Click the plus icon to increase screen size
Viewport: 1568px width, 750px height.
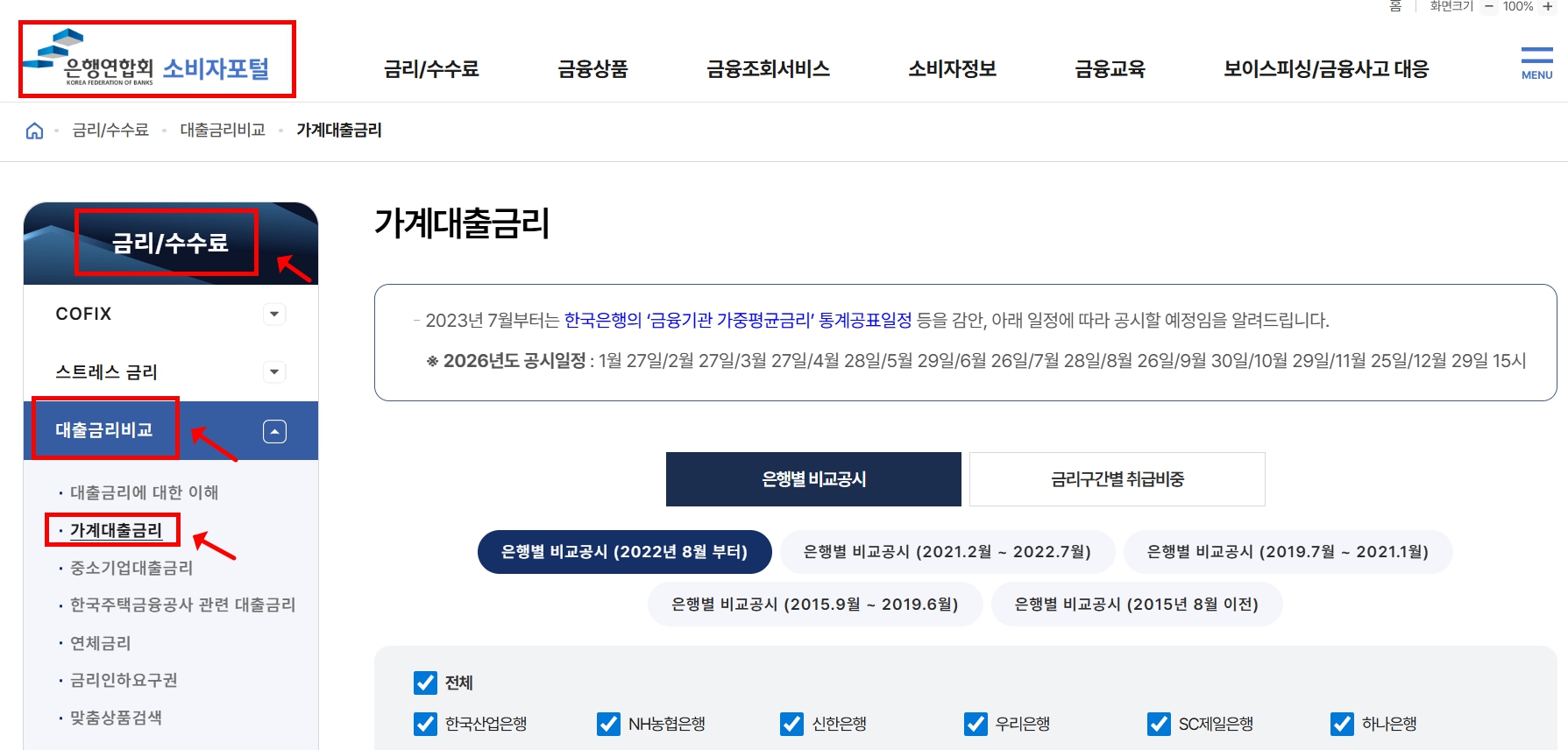coord(1548,6)
